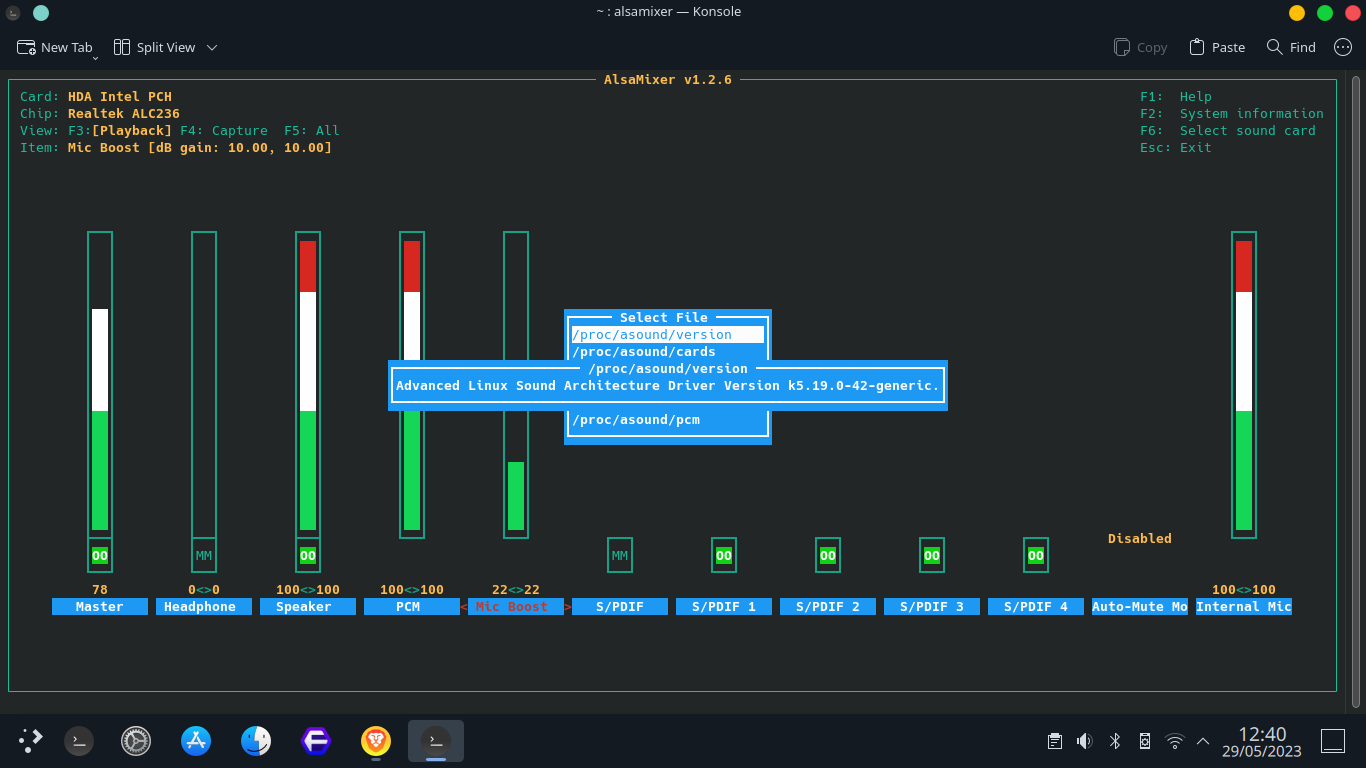Viewport: 1366px width, 768px height.
Task: Click F6 Select sound card hint
Action: (1228, 131)
